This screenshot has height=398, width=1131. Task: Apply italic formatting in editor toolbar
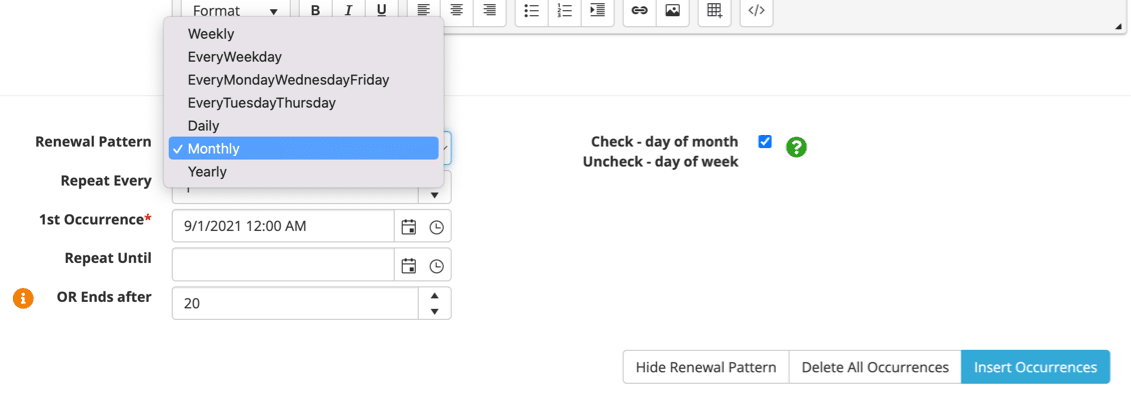pyautogui.click(x=348, y=11)
